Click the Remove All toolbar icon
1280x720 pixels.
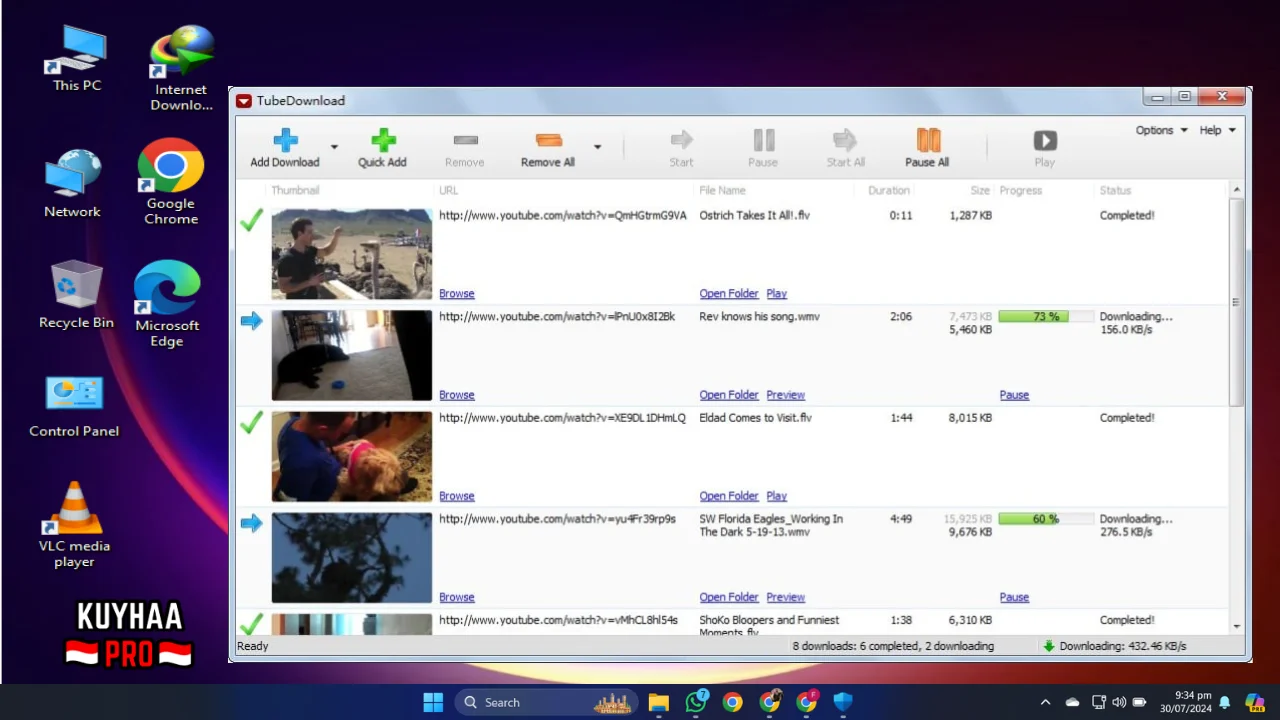click(548, 140)
